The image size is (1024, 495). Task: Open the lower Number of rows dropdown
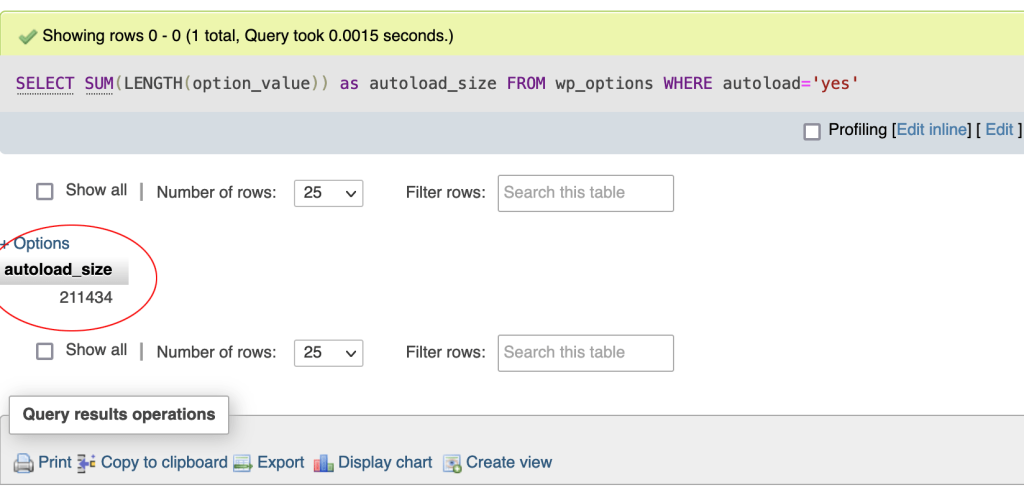click(328, 353)
